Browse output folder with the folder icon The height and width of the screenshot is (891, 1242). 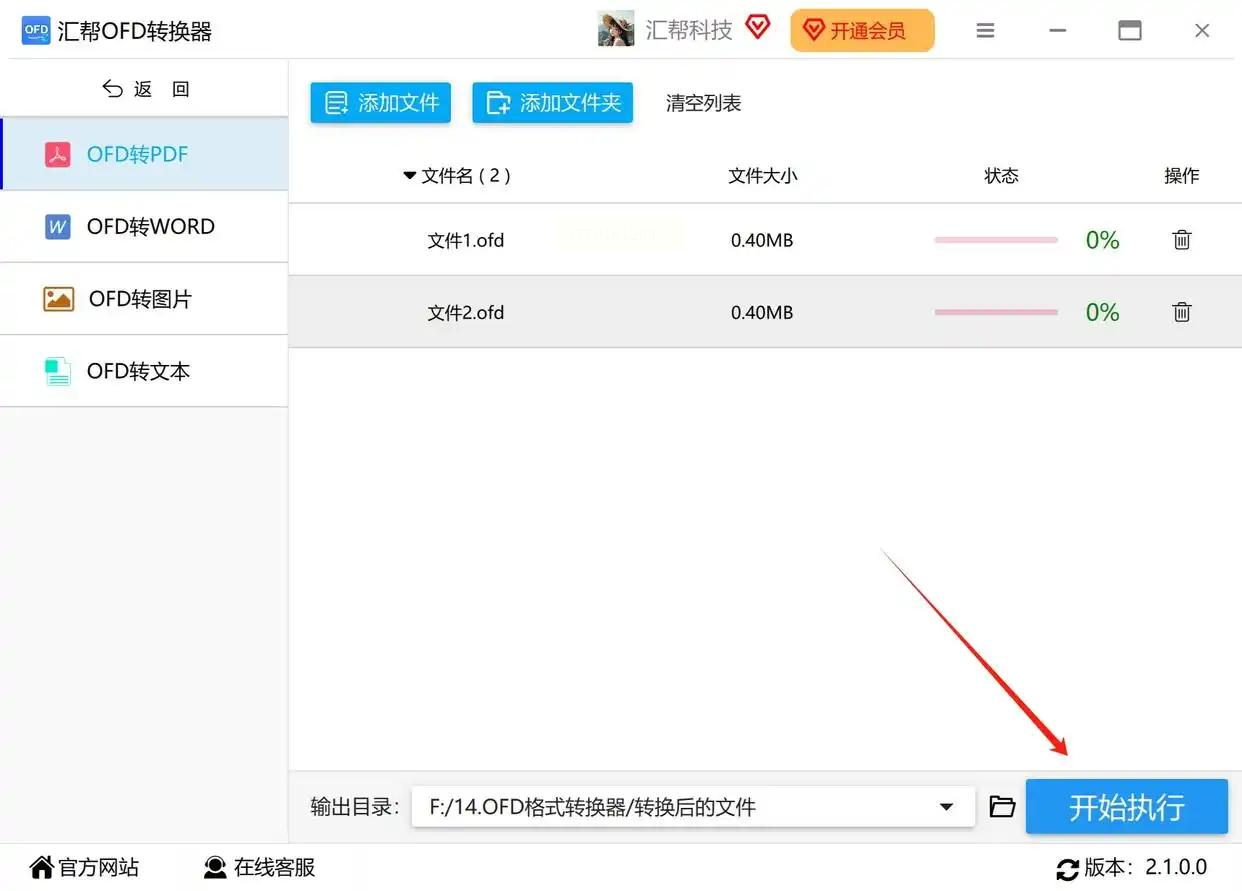(x=1002, y=806)
